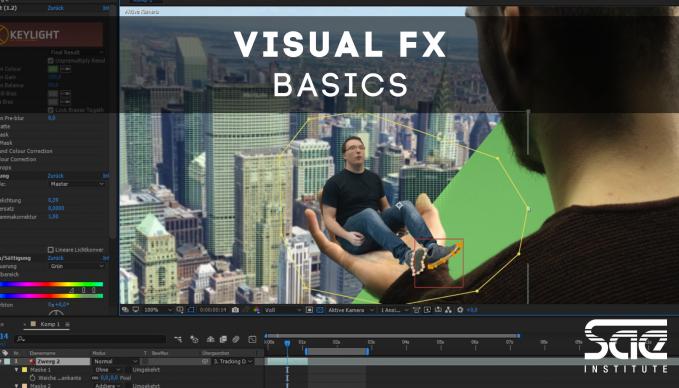Image resolution: width=679 pixels, height=388 pixels.
Task: Enable the Lineare Lichtkonvertierung checkbox
Action: (x=50, y=250)
